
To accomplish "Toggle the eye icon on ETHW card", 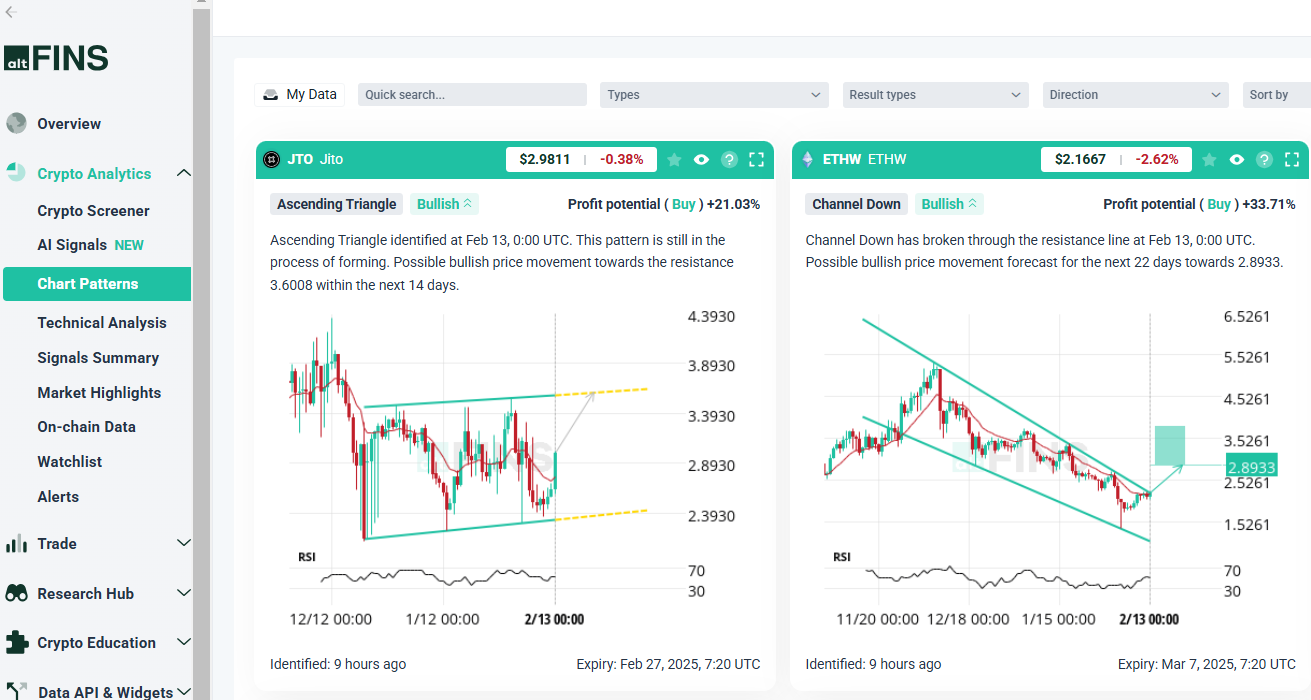I will pyautogui.click(x=1237, y=159).
